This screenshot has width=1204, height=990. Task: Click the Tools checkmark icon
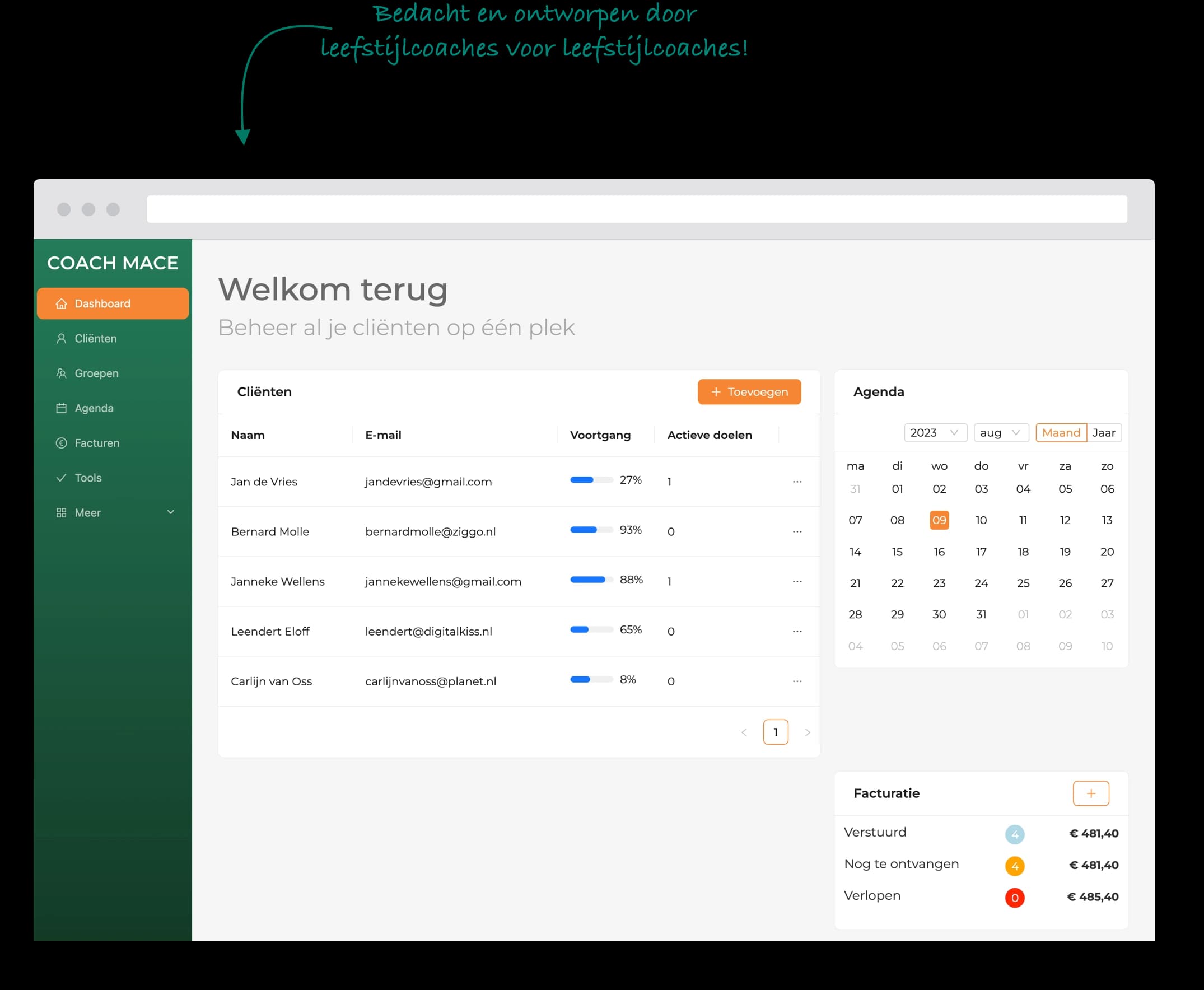pos(61,478)
